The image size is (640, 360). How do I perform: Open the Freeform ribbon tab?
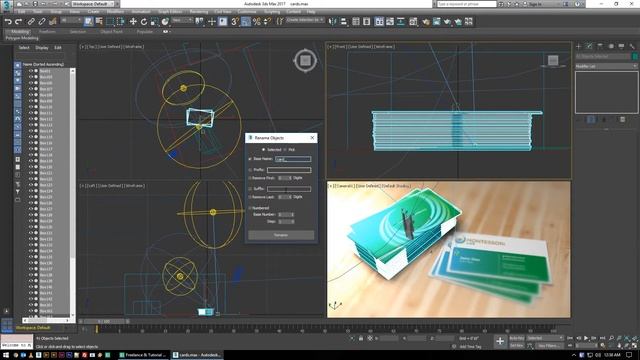point(47,32)
